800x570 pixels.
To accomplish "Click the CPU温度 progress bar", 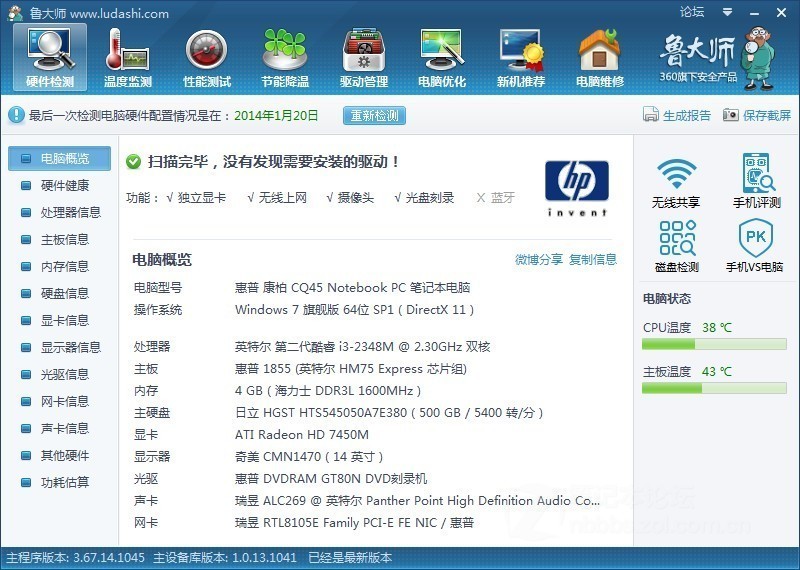I will [x=714, y=344].
